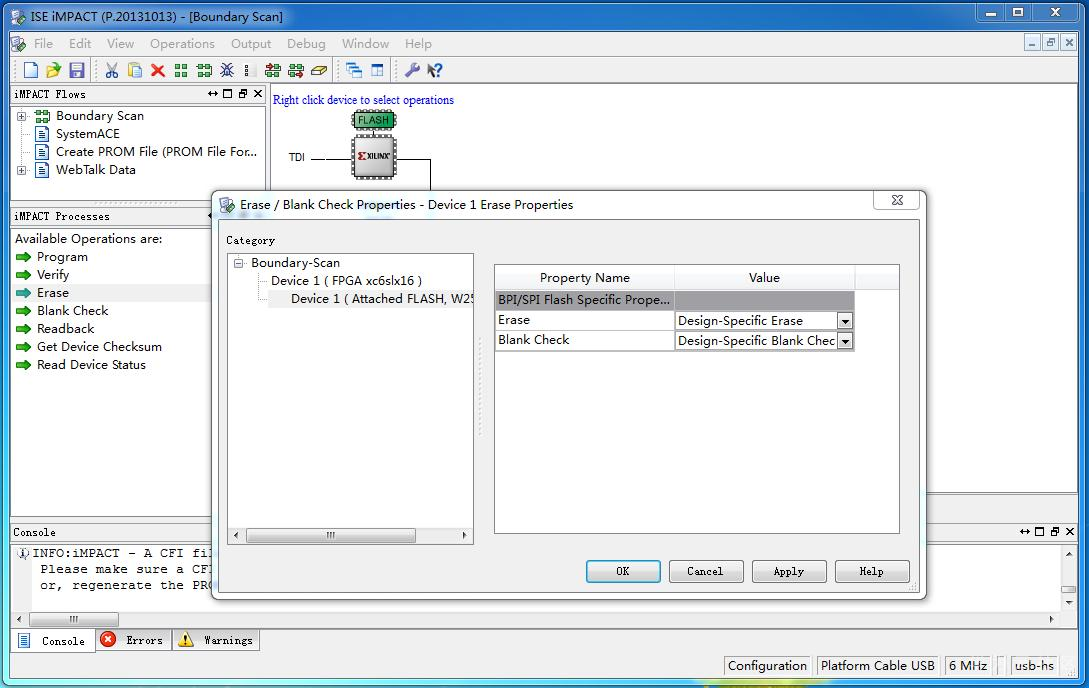The width and height of the screenshot is (1089, 688).
Task: Collapse the Boundary-Scan category tree
Action: point(239,263)
